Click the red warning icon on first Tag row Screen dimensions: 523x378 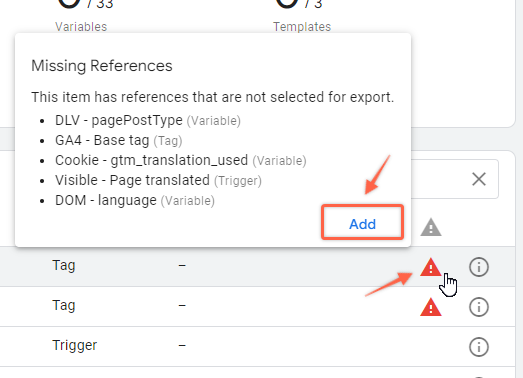click(x=431, y=267)
